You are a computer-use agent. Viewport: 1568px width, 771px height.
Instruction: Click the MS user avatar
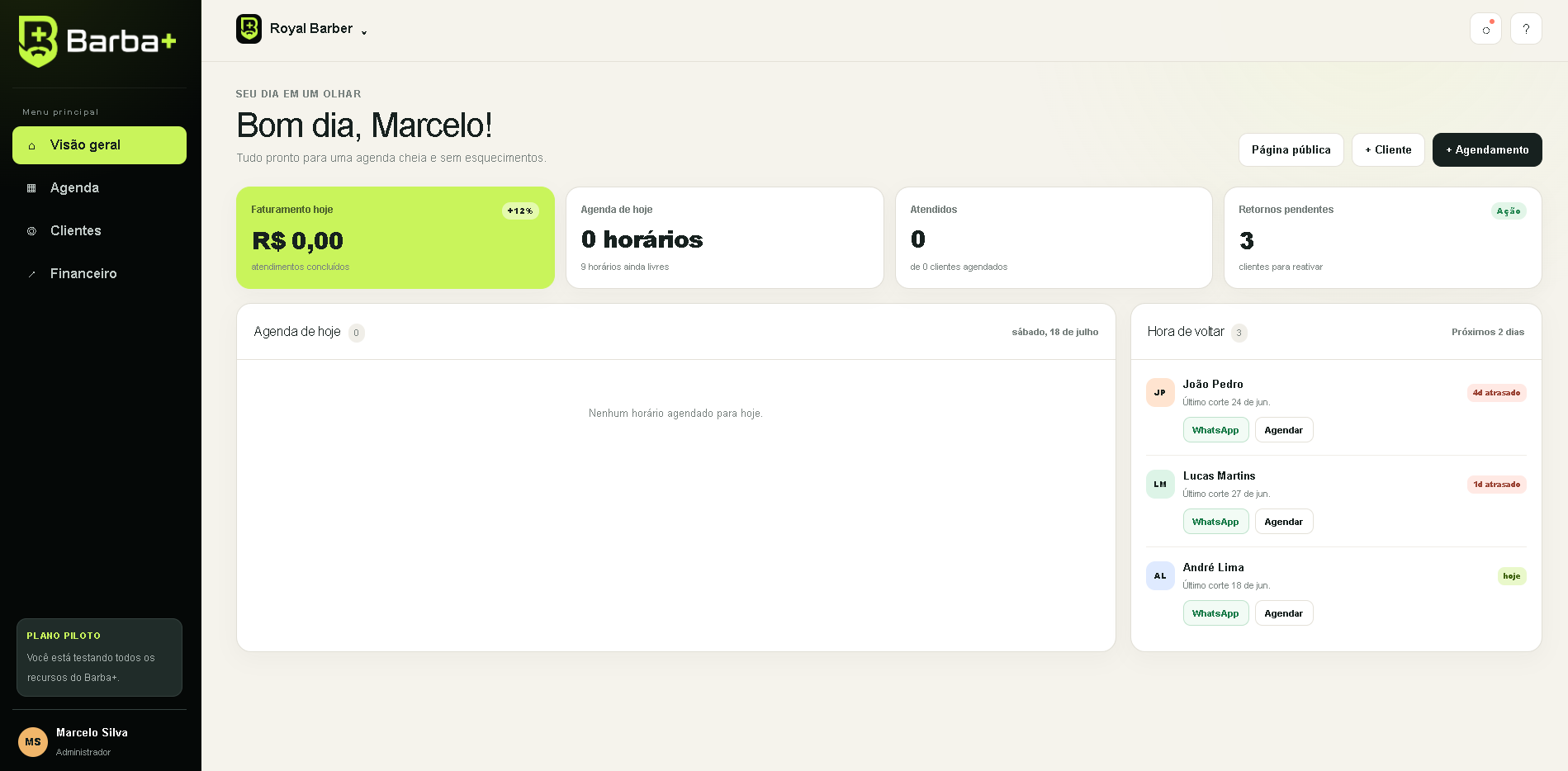(33, 742)
